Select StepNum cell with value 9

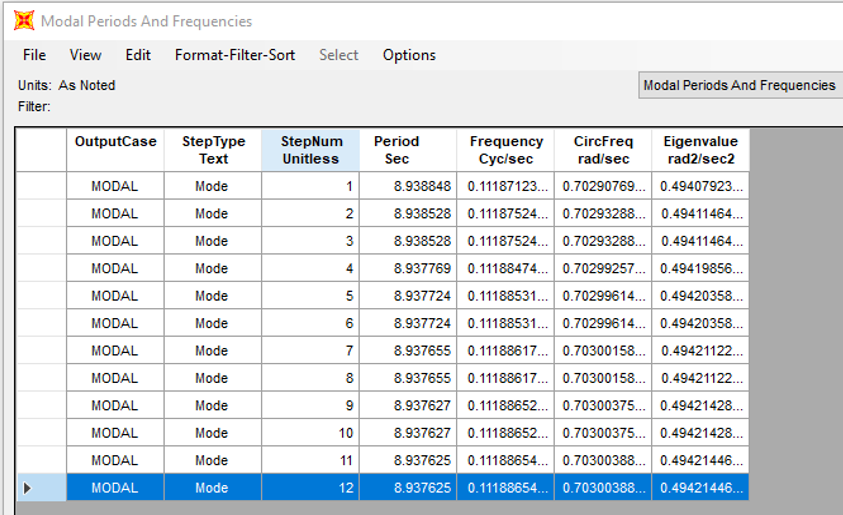311,405
